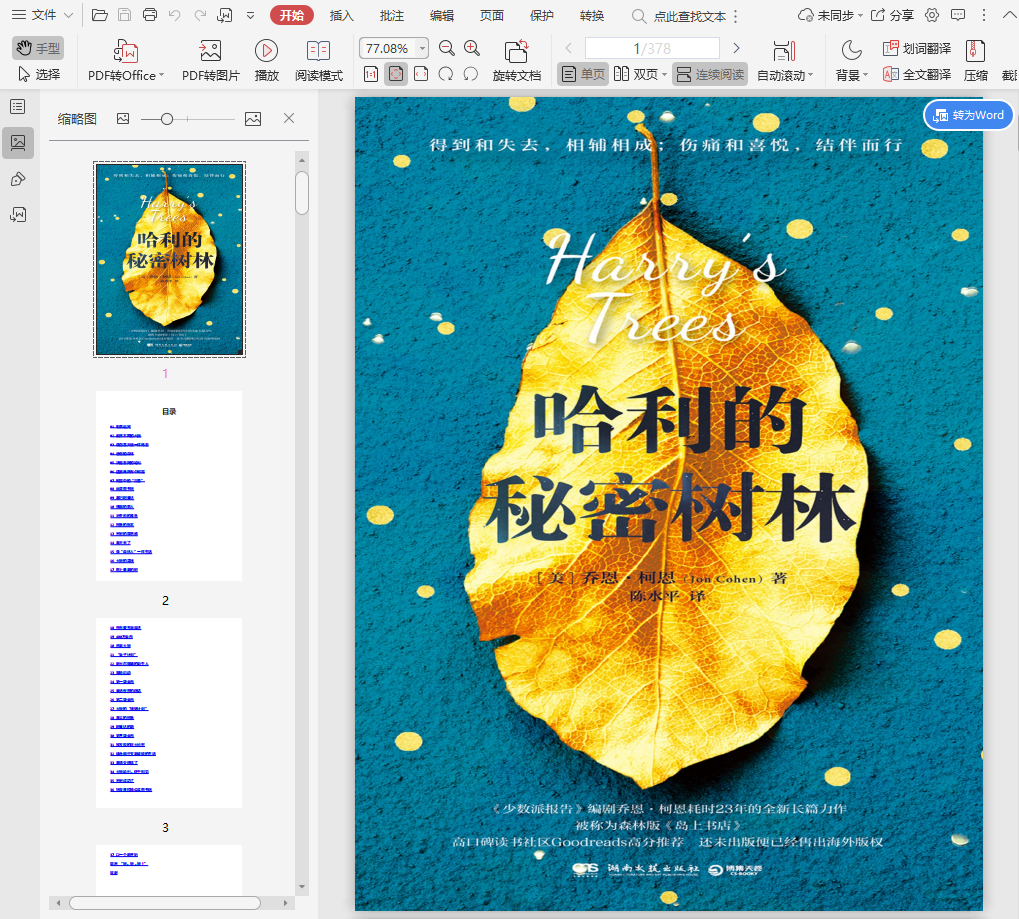The width and height of the screenshot is (1019, 919).
Task: Open the zoom percentage dropdown
Action: 422,48
